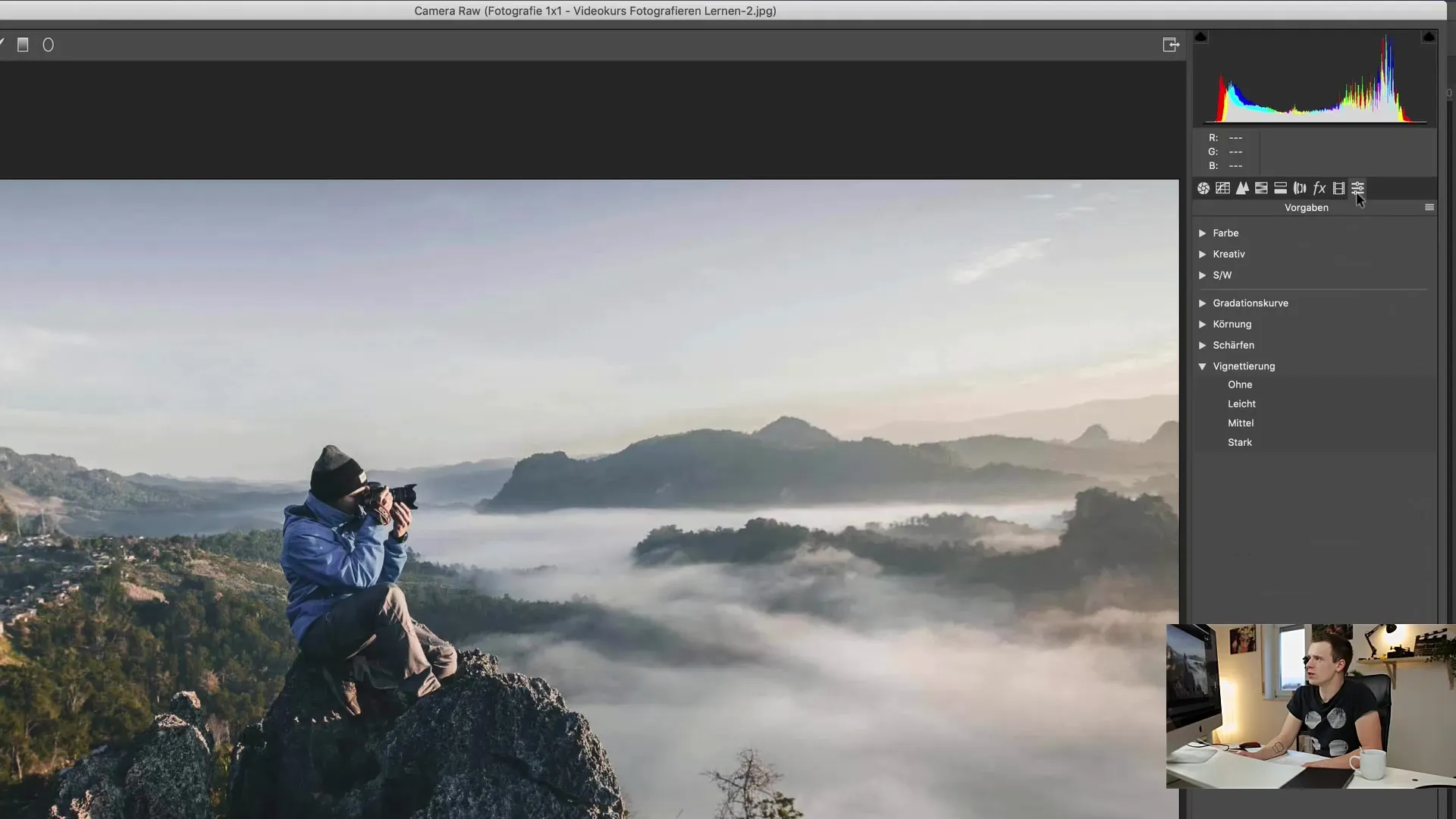Image resolution: width=1456 pixels, height=819 pixels.
Task: Open the Basic adjustments (aperture) panel tab
Action: (1203, 188)
